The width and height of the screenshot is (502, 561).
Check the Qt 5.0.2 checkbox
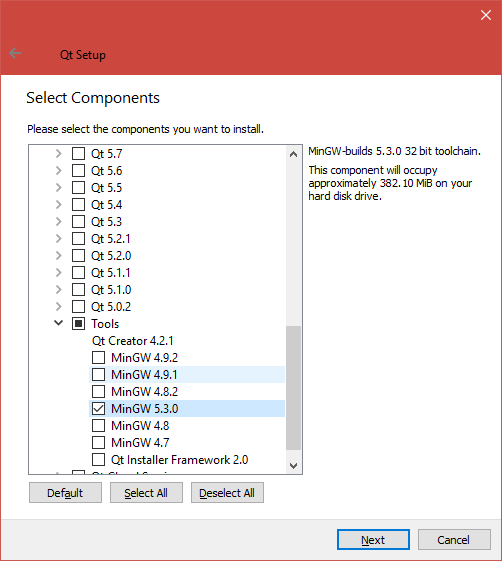78,306
